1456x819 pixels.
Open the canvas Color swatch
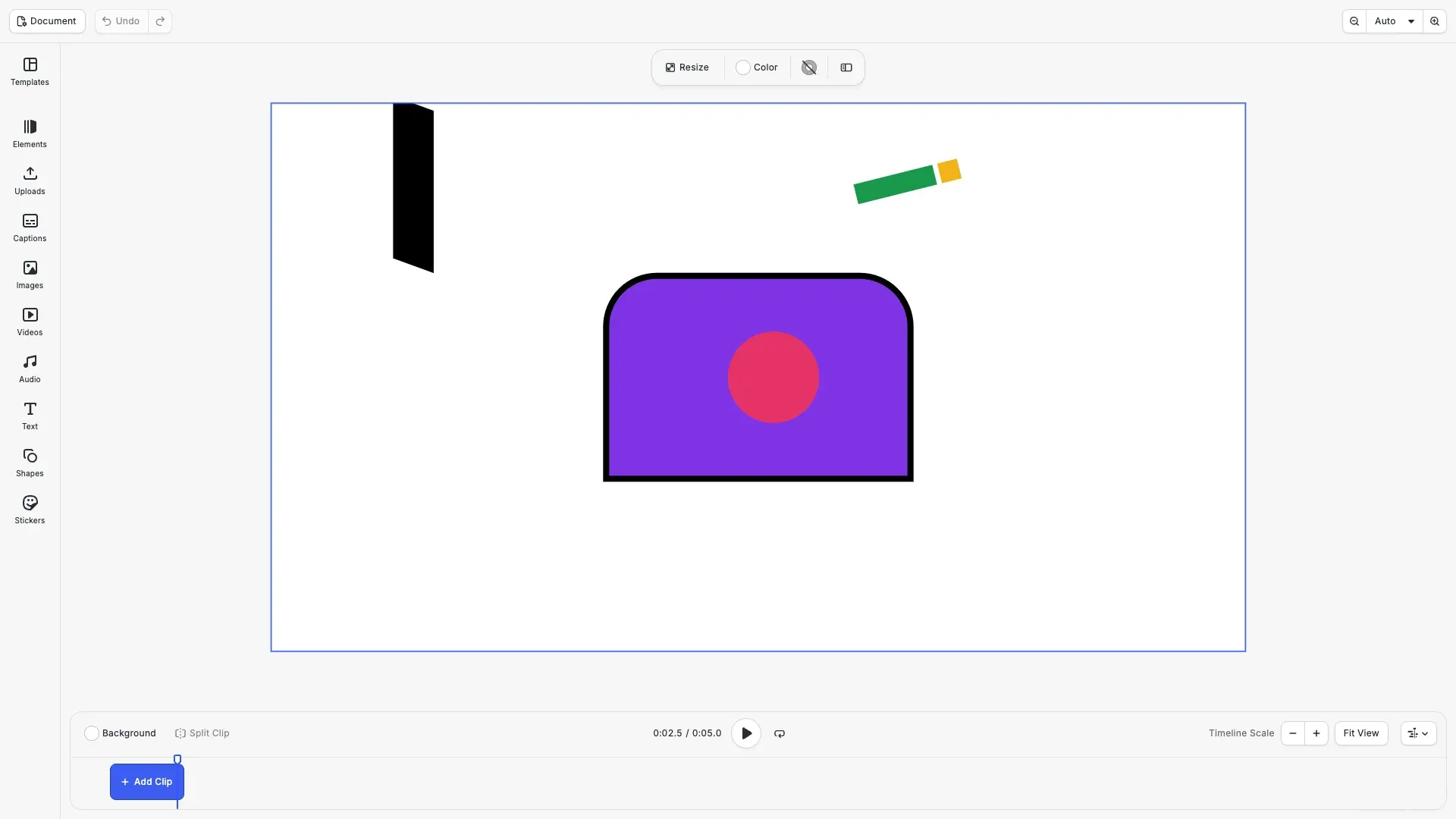pyautogui.click(x=757, y=67)
